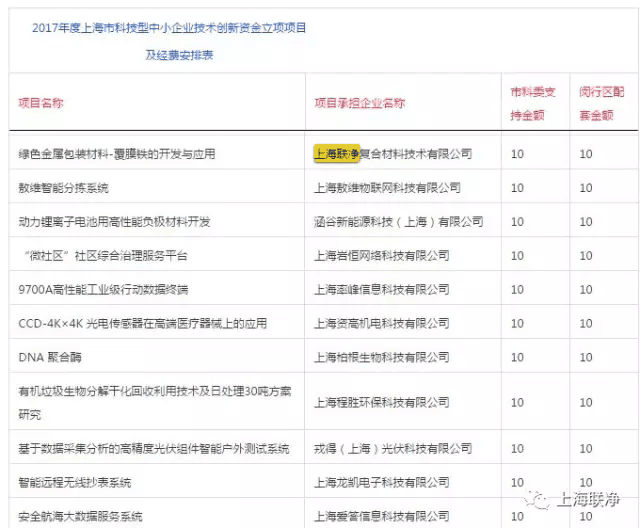Click 闵行区 amount '10' in the 覆膜铁 row
640x528 pixels.
586,154
